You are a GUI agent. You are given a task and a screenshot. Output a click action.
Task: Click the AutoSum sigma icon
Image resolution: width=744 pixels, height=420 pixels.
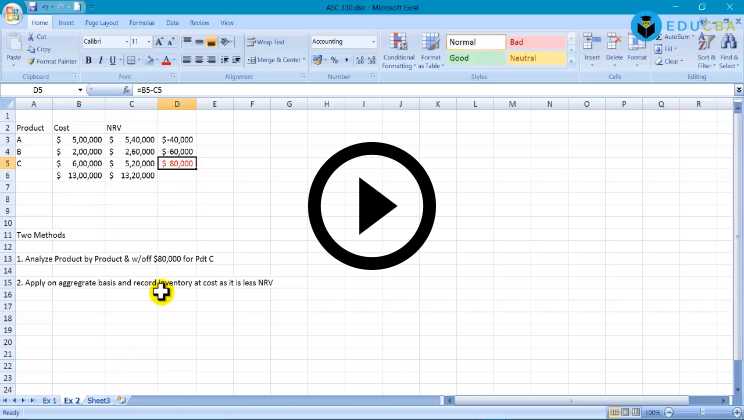tap(660, 35)
